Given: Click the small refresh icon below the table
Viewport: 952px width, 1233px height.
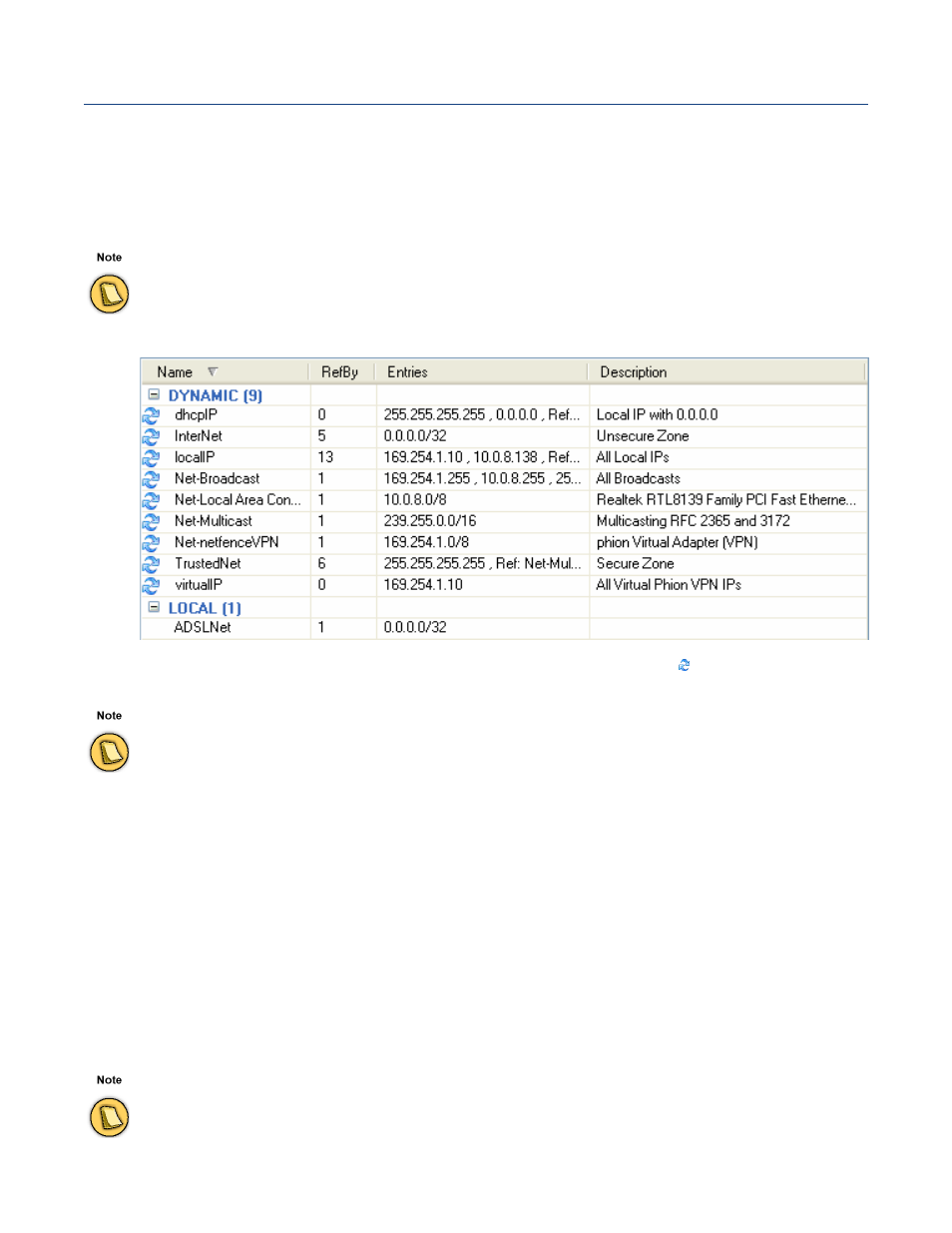Looking at the screenshot, I should click(684, 665).
